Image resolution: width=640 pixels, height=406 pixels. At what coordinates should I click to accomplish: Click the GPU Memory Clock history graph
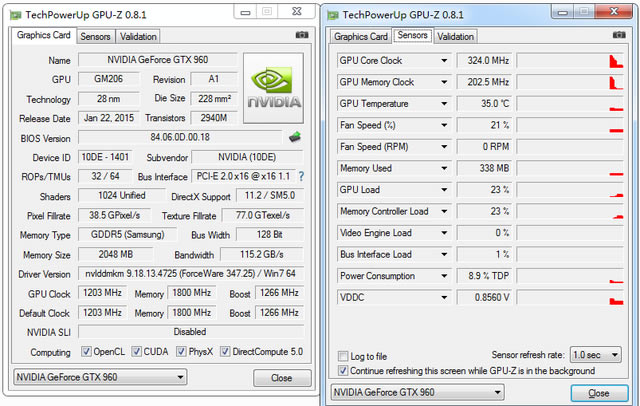coord(570,82)
